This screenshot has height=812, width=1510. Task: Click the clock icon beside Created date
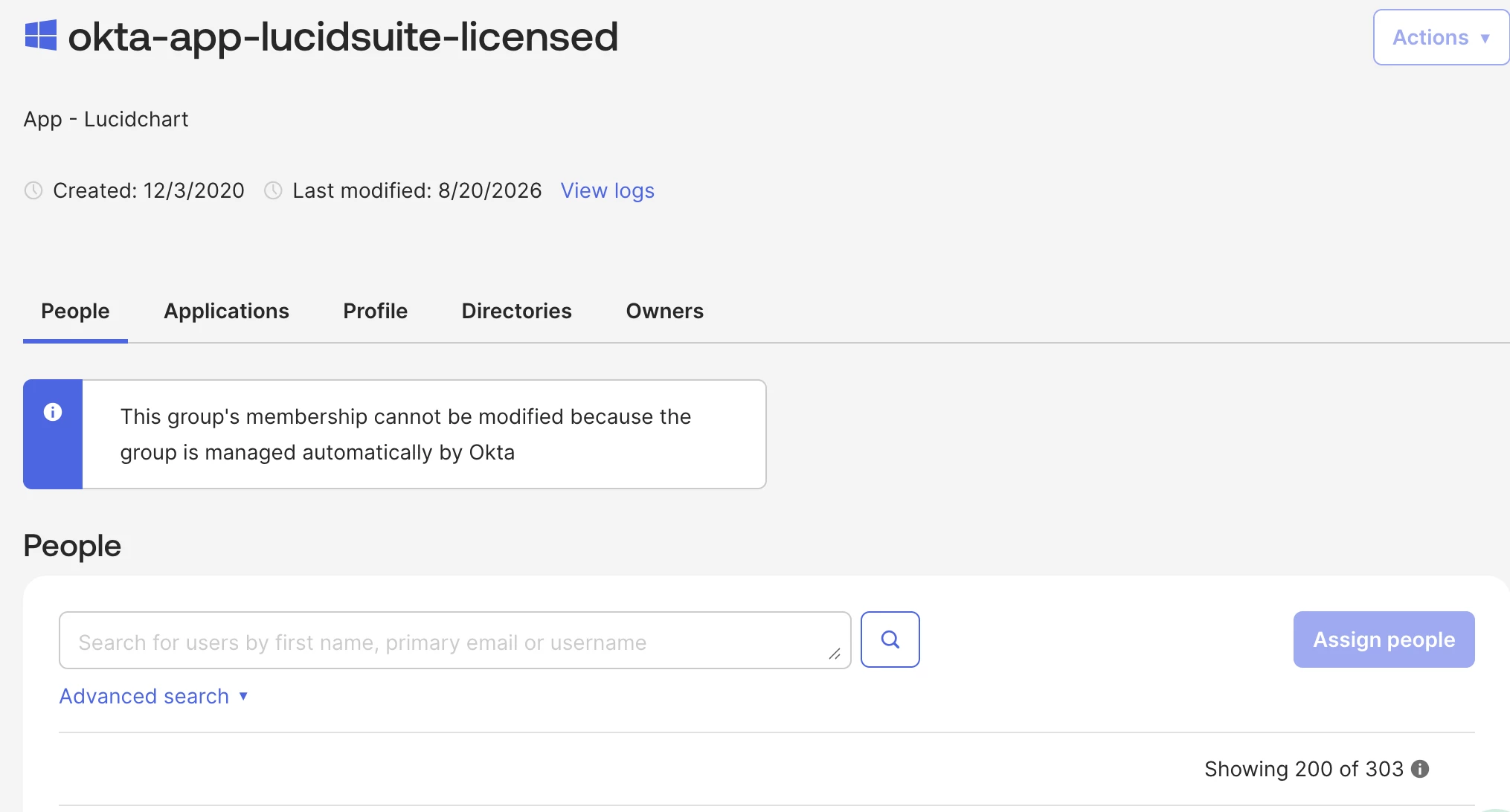(33, 190)
